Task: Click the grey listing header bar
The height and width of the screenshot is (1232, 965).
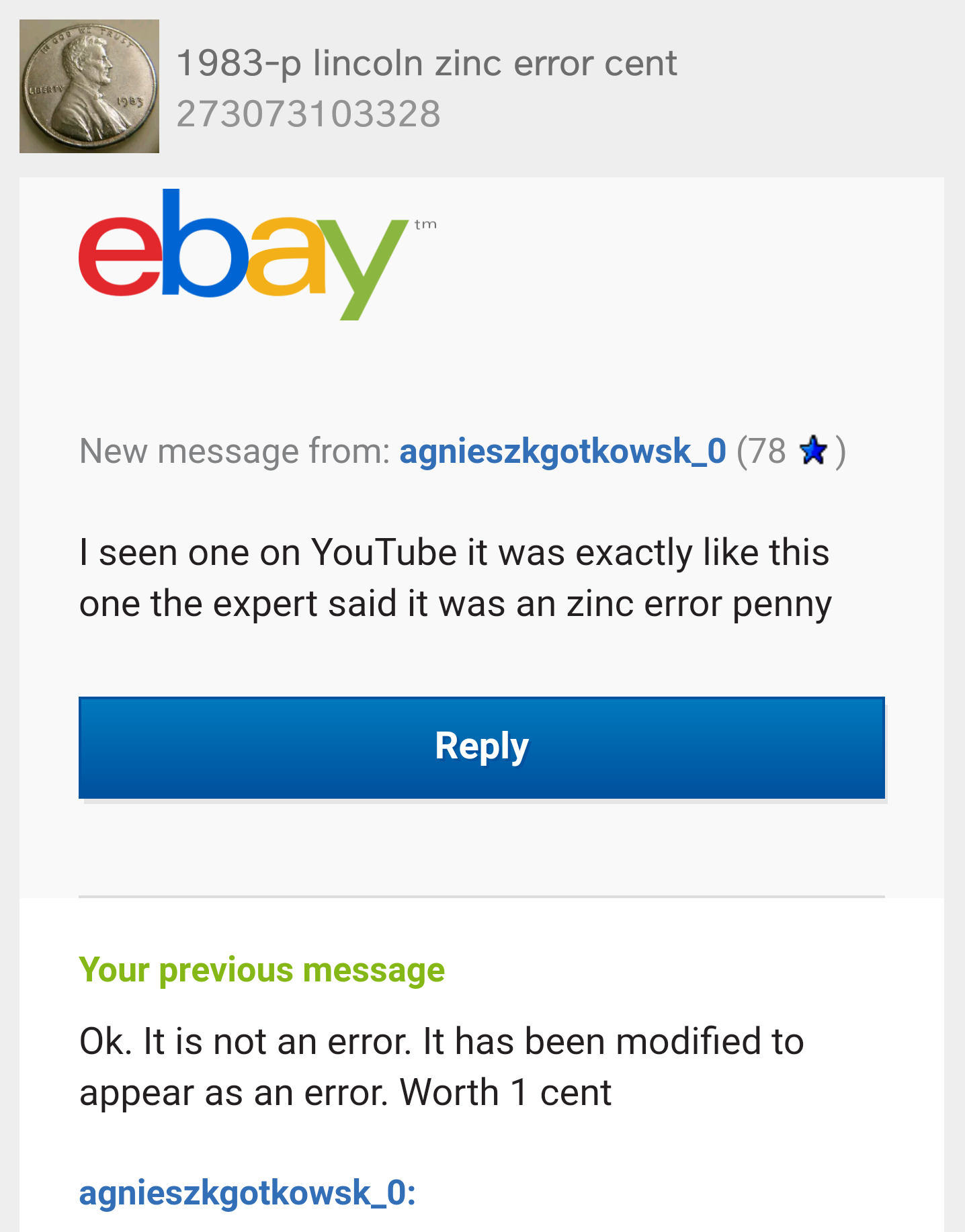Action: (x=482, y=87)
